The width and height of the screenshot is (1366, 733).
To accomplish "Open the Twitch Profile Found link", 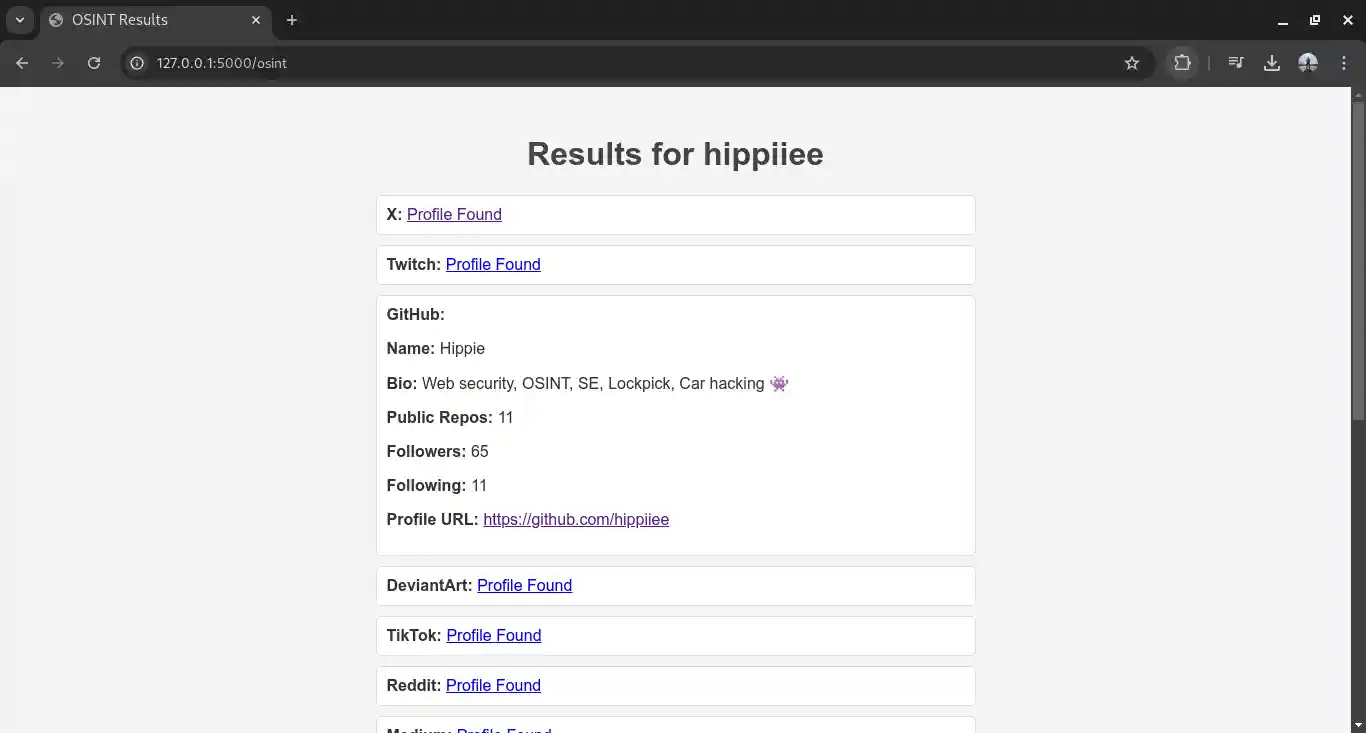I will [493, 264].
